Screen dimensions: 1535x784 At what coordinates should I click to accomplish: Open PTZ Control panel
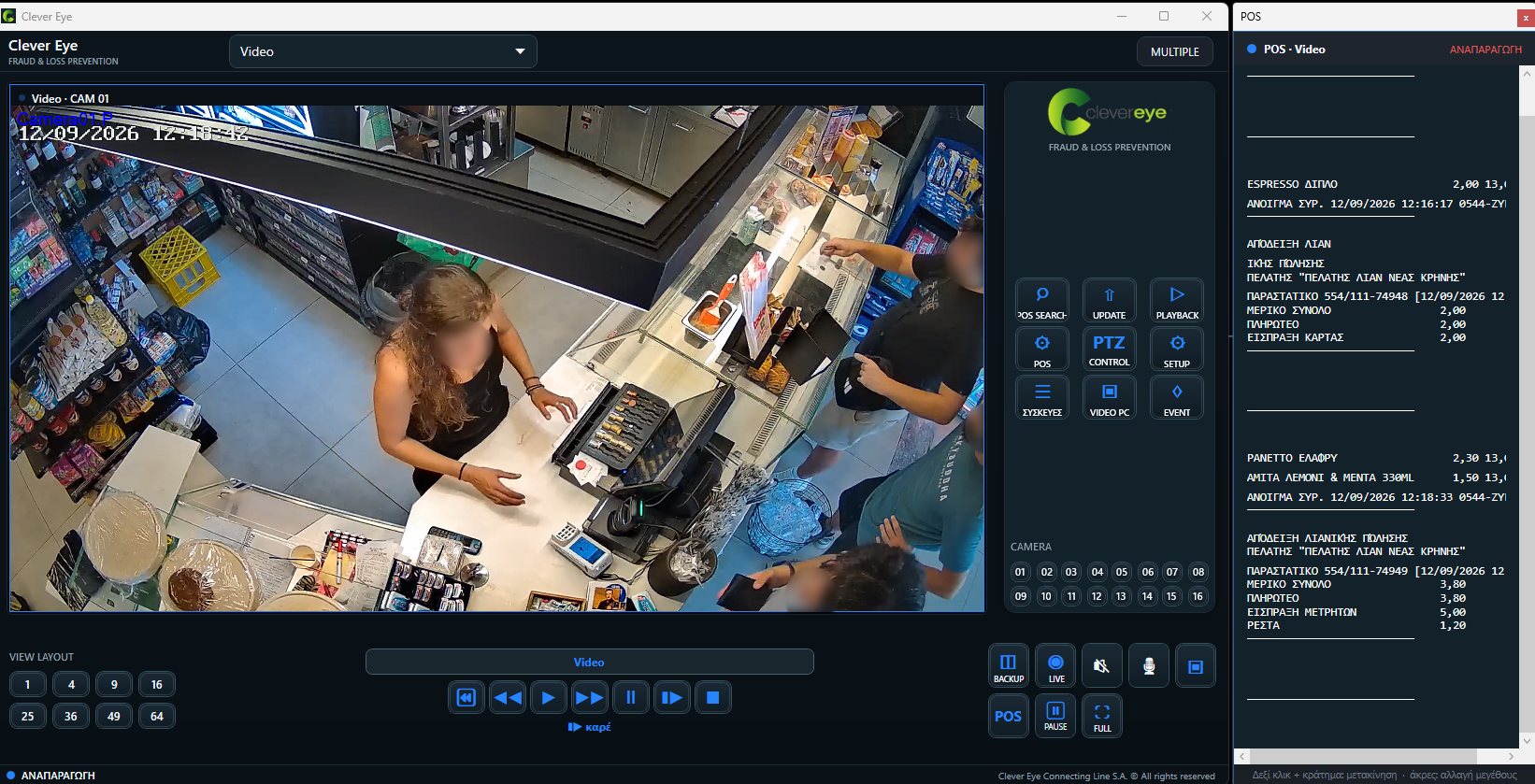tap(1109, 349)
